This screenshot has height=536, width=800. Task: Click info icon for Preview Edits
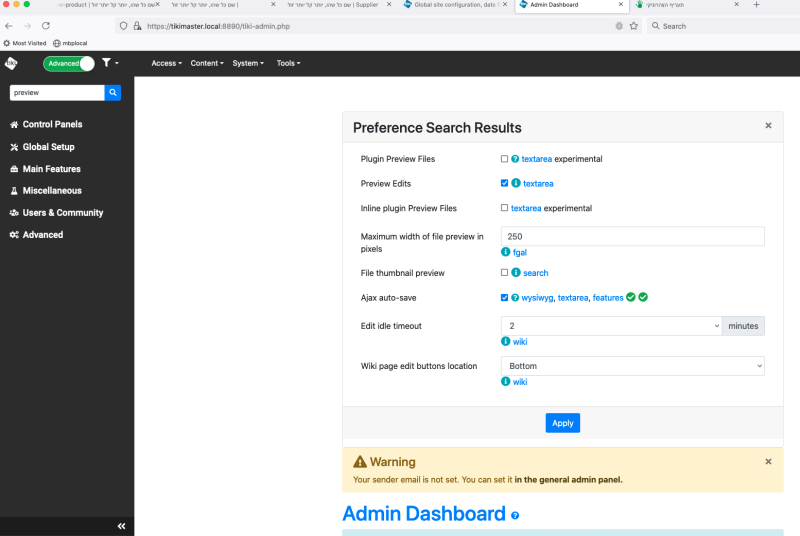(516, 183)
